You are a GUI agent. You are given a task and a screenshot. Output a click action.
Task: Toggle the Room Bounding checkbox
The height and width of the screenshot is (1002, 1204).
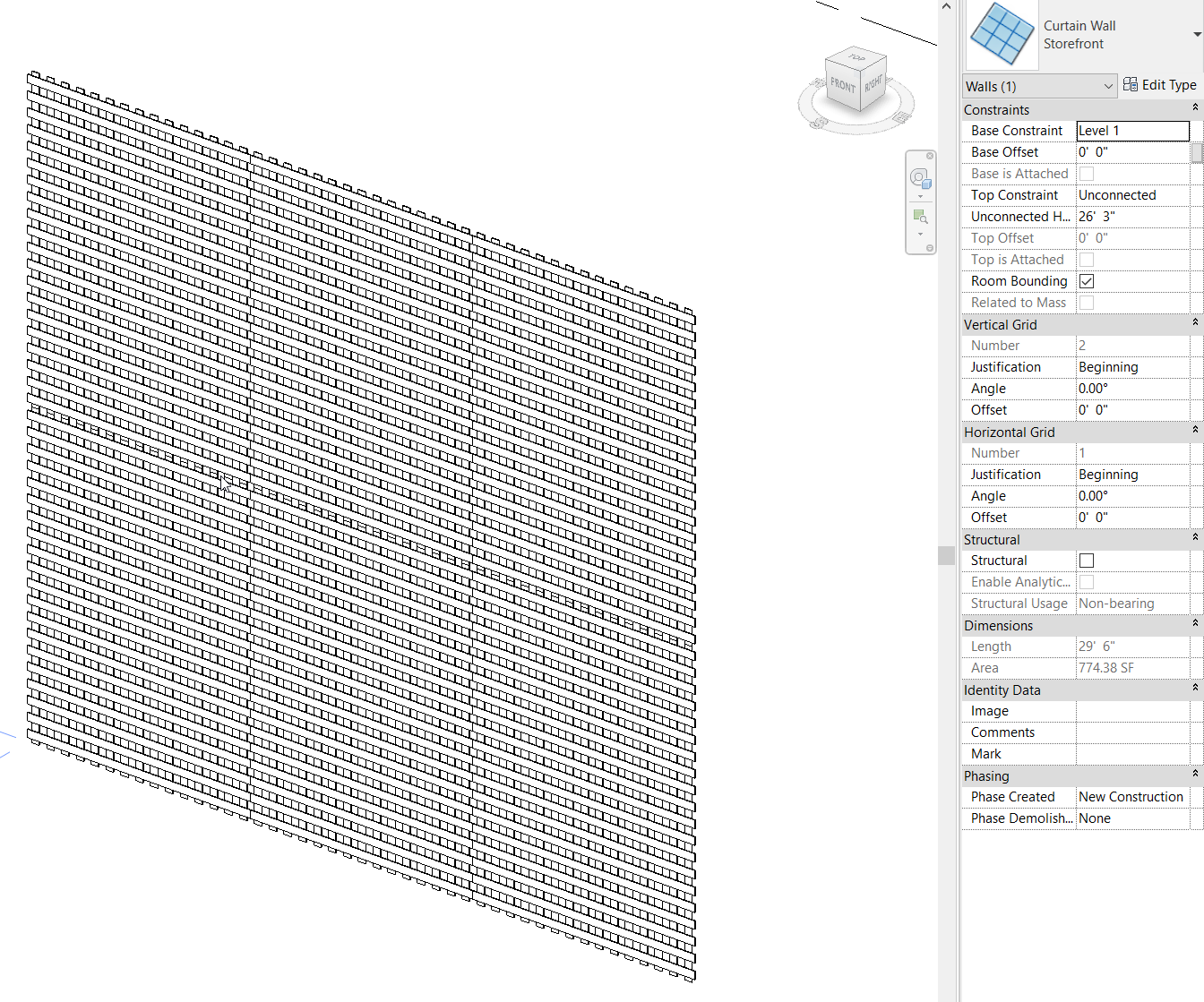point(1087,281)
